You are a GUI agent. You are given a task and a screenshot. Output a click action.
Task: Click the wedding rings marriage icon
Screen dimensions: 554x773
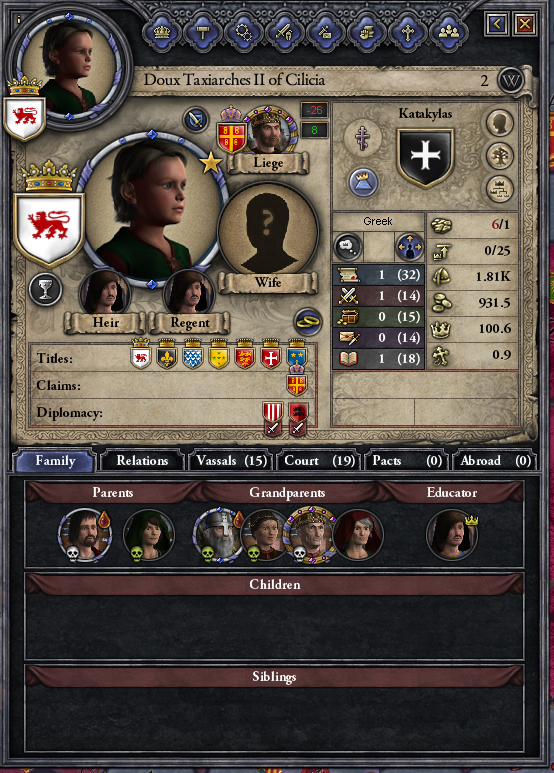(308, 322)
